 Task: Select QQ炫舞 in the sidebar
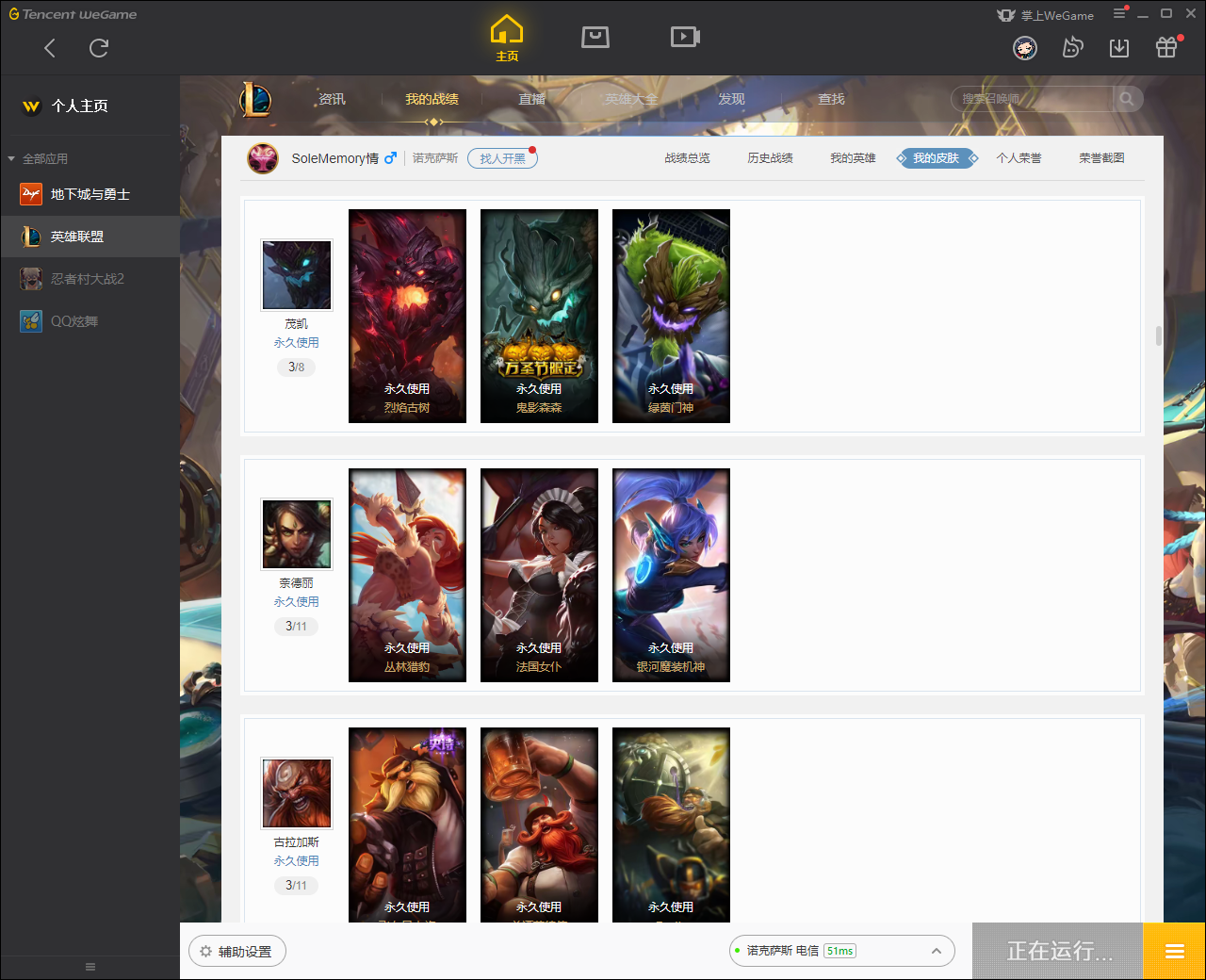(x=90, y=321)
